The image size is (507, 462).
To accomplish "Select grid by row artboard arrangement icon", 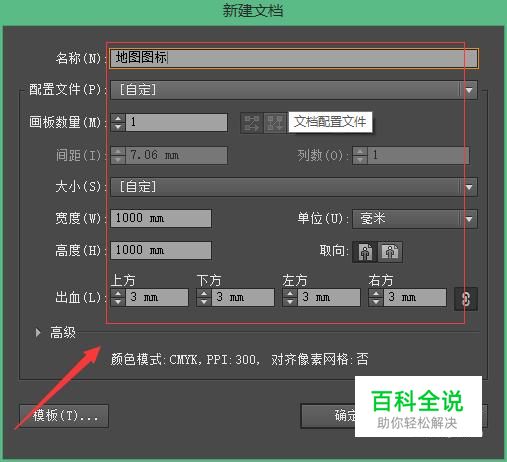I will click(x=252, y=123).
